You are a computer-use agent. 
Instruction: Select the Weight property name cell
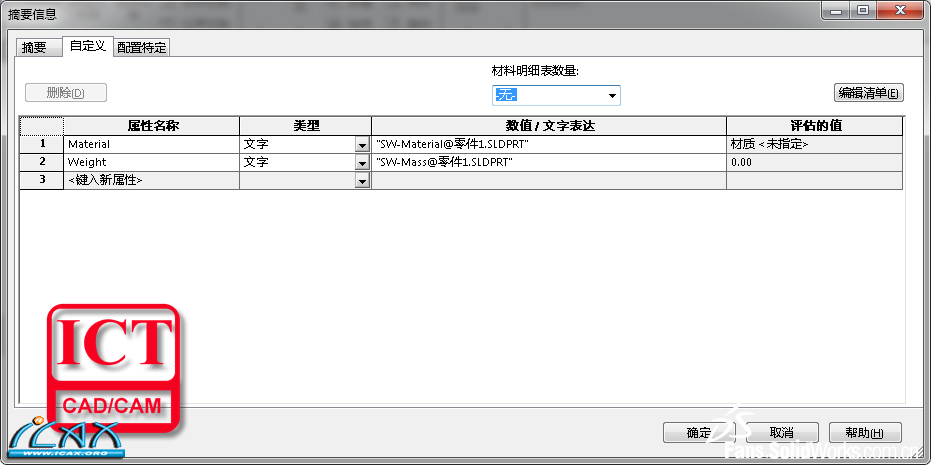tap(151, 162)
